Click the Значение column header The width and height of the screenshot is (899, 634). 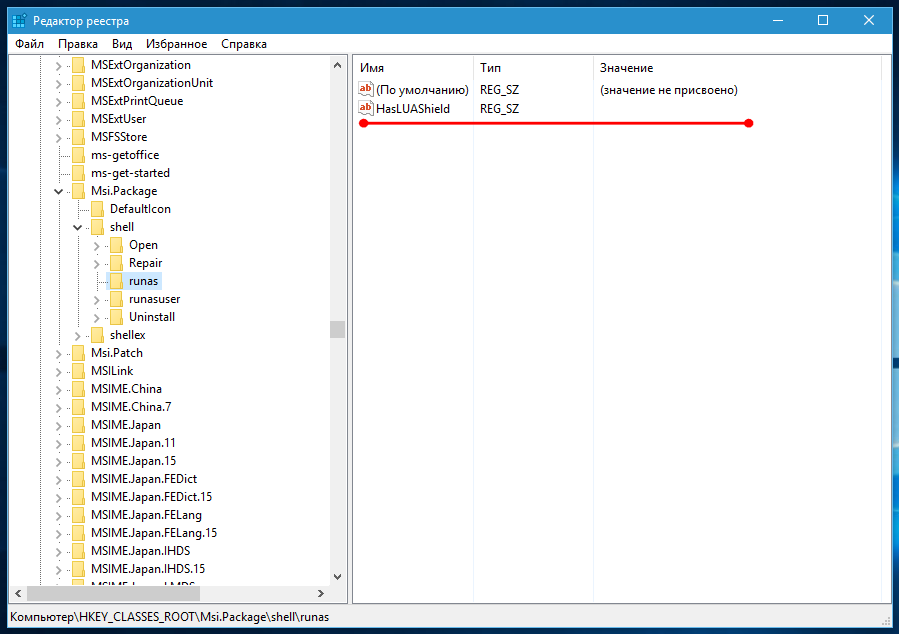coord(626,68)
